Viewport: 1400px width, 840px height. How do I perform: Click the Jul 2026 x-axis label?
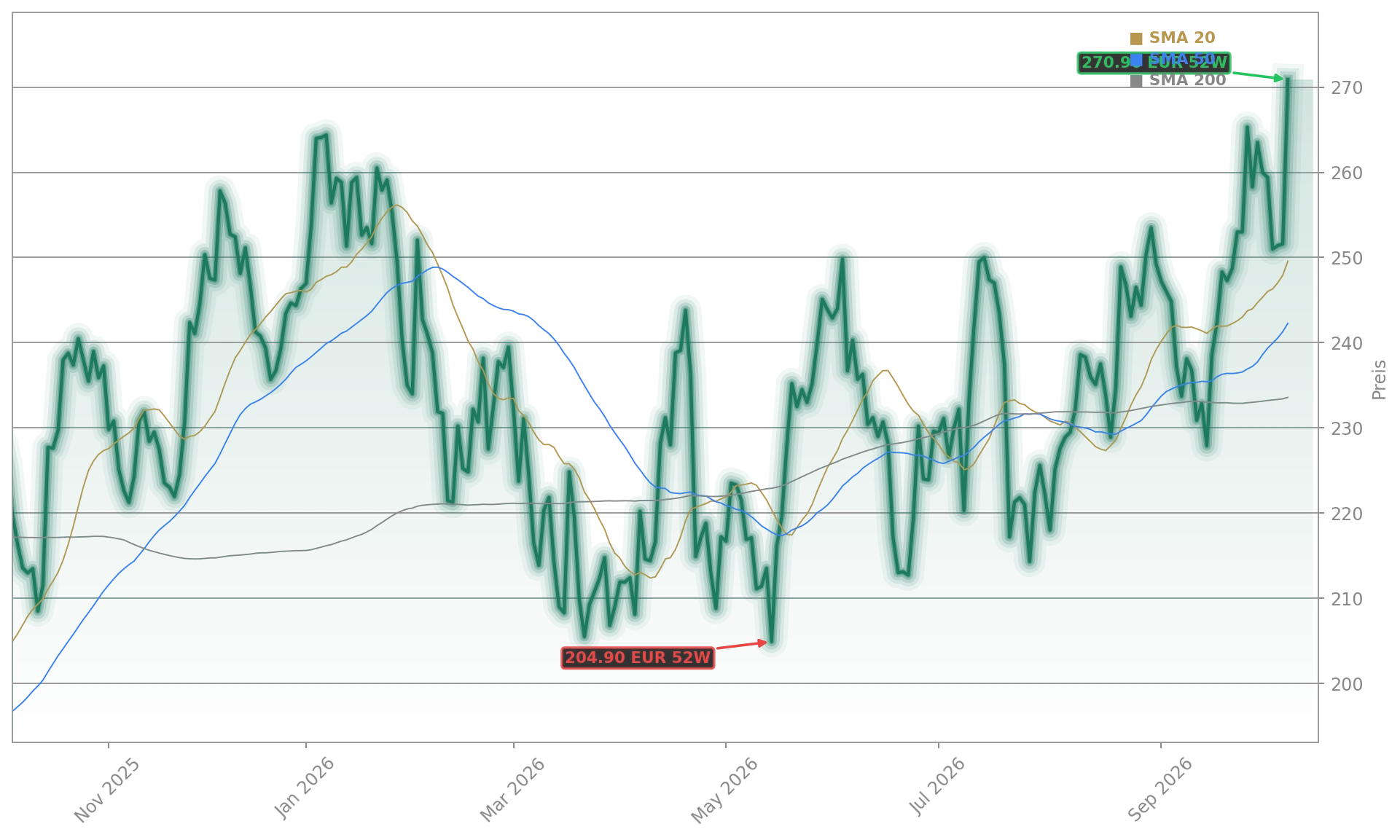[x=936, y=786]
